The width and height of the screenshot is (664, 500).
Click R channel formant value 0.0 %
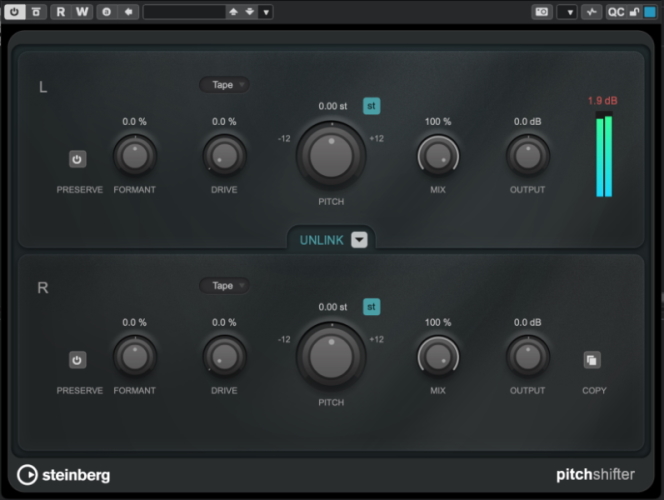click(134, 322)
